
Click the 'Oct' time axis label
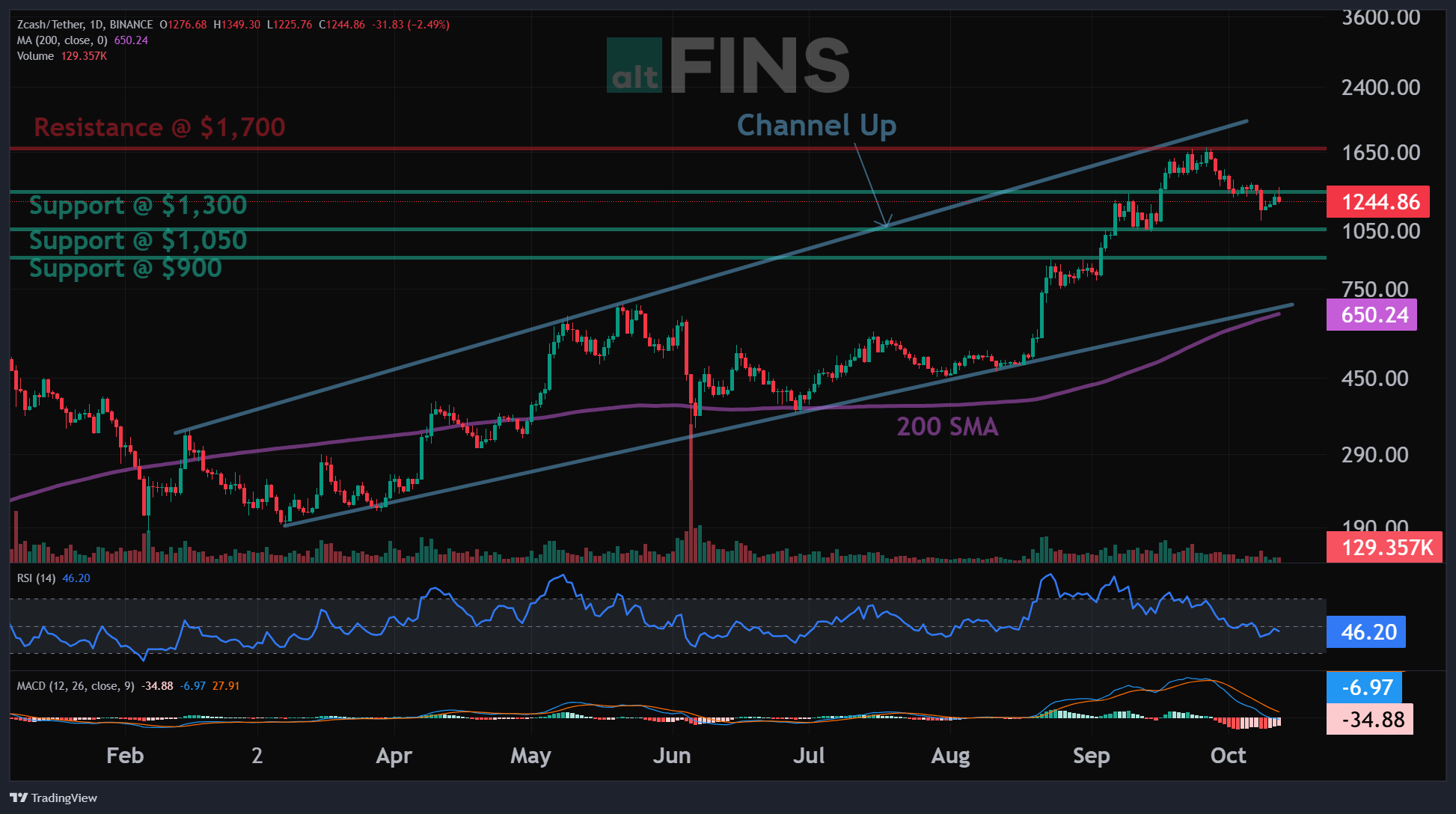[x=1229, y=756]
